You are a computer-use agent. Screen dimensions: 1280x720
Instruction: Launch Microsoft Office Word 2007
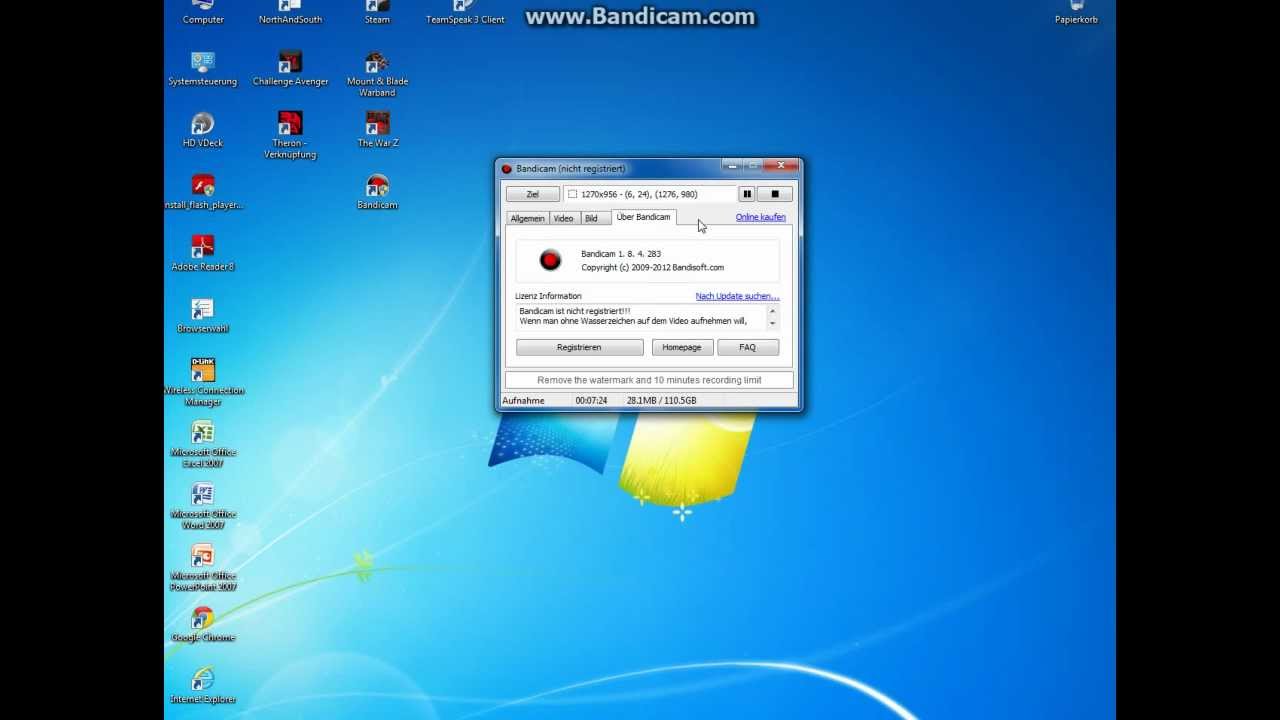(x=203, y=507)
